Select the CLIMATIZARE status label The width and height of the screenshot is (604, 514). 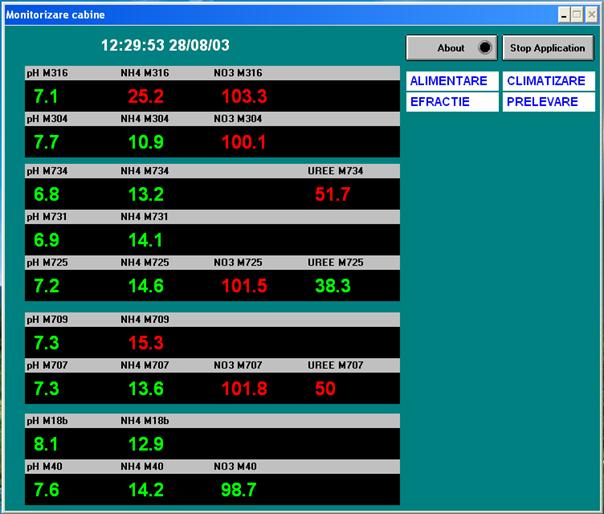(548, 80)
